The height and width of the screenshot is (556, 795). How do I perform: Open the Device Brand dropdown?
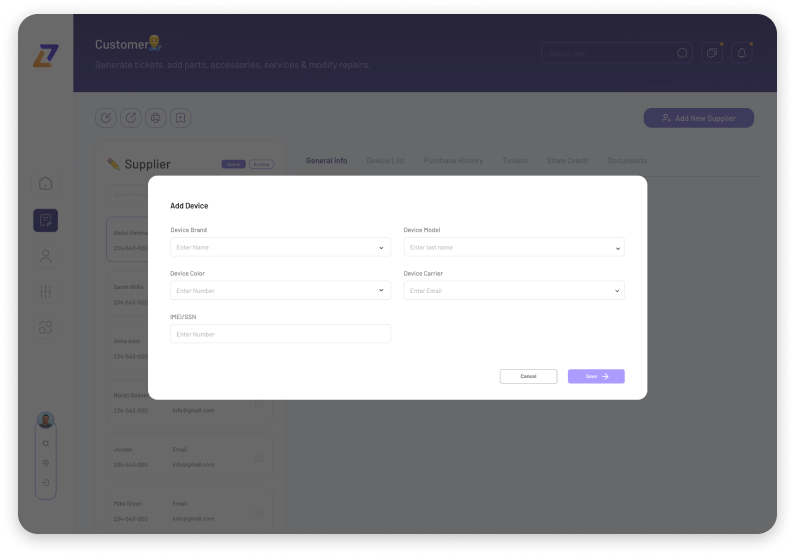tap(280, 247)
